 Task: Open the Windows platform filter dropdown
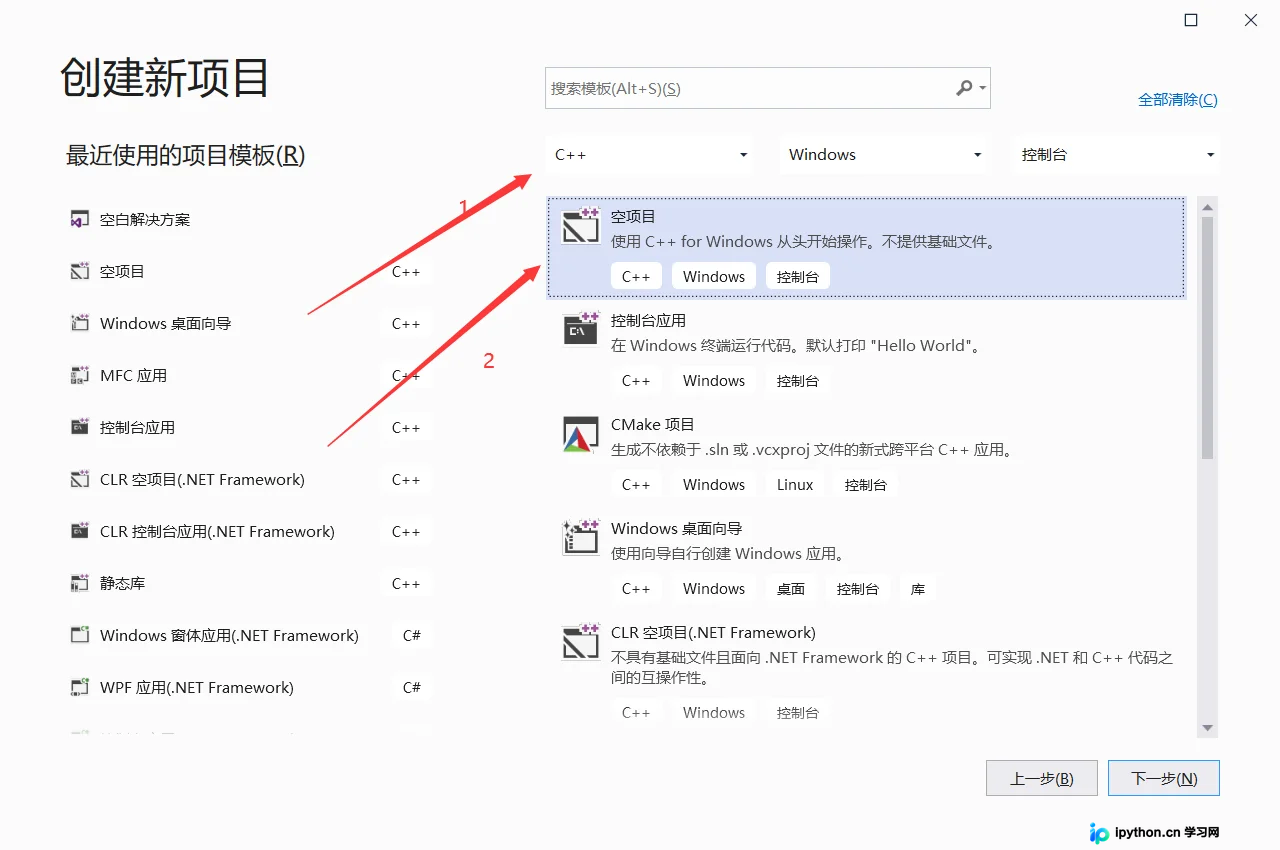(x=885, y=155)
